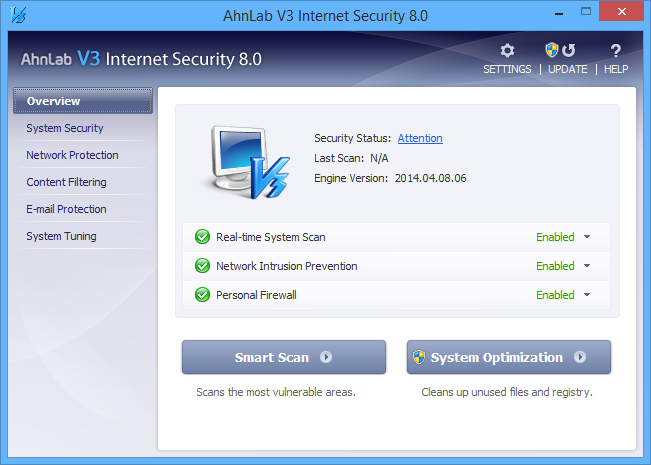Screen dimensions: 651x465
Task: Click the V3 monitor icon
Action: pos(246,160)
